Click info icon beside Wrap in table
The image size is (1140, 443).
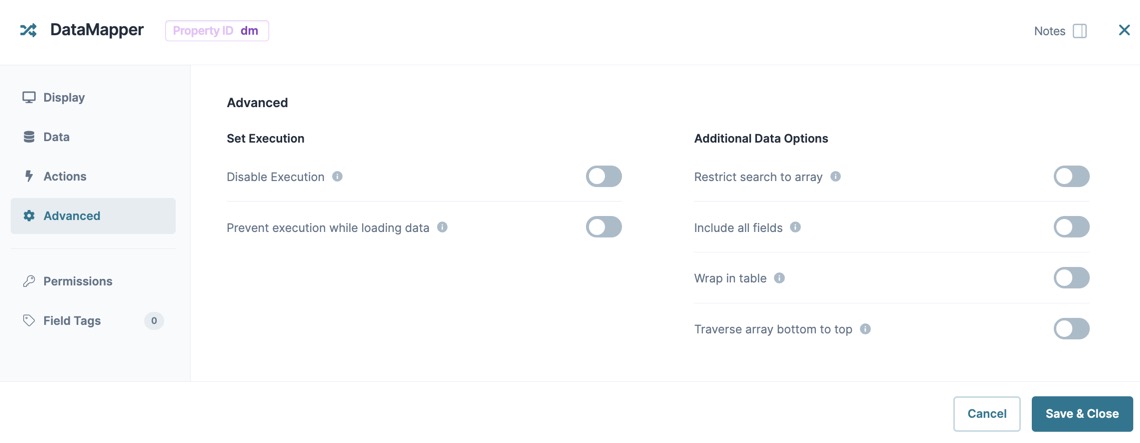[x=779, y=278]
